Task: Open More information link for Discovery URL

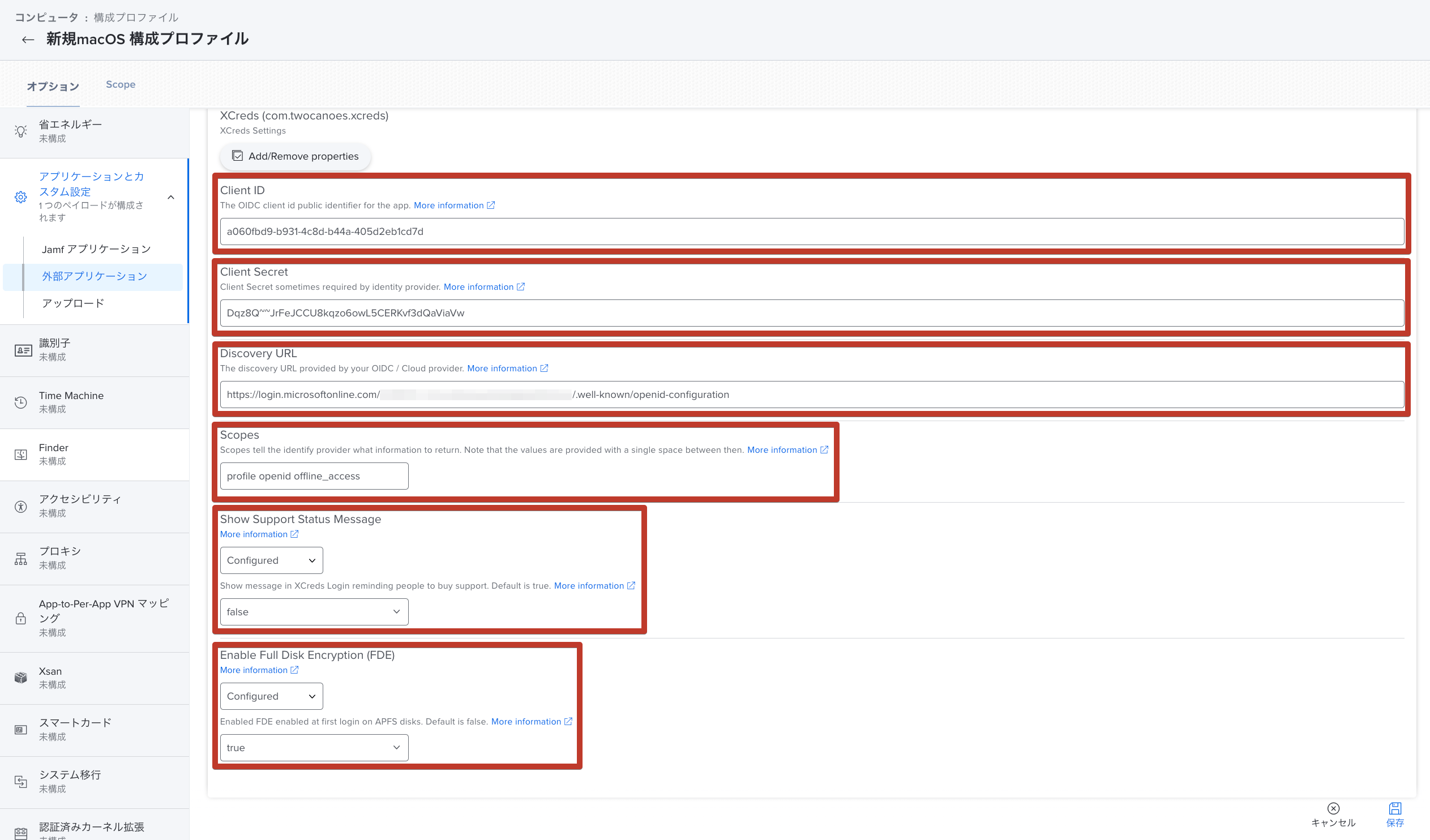Action: 508,368
